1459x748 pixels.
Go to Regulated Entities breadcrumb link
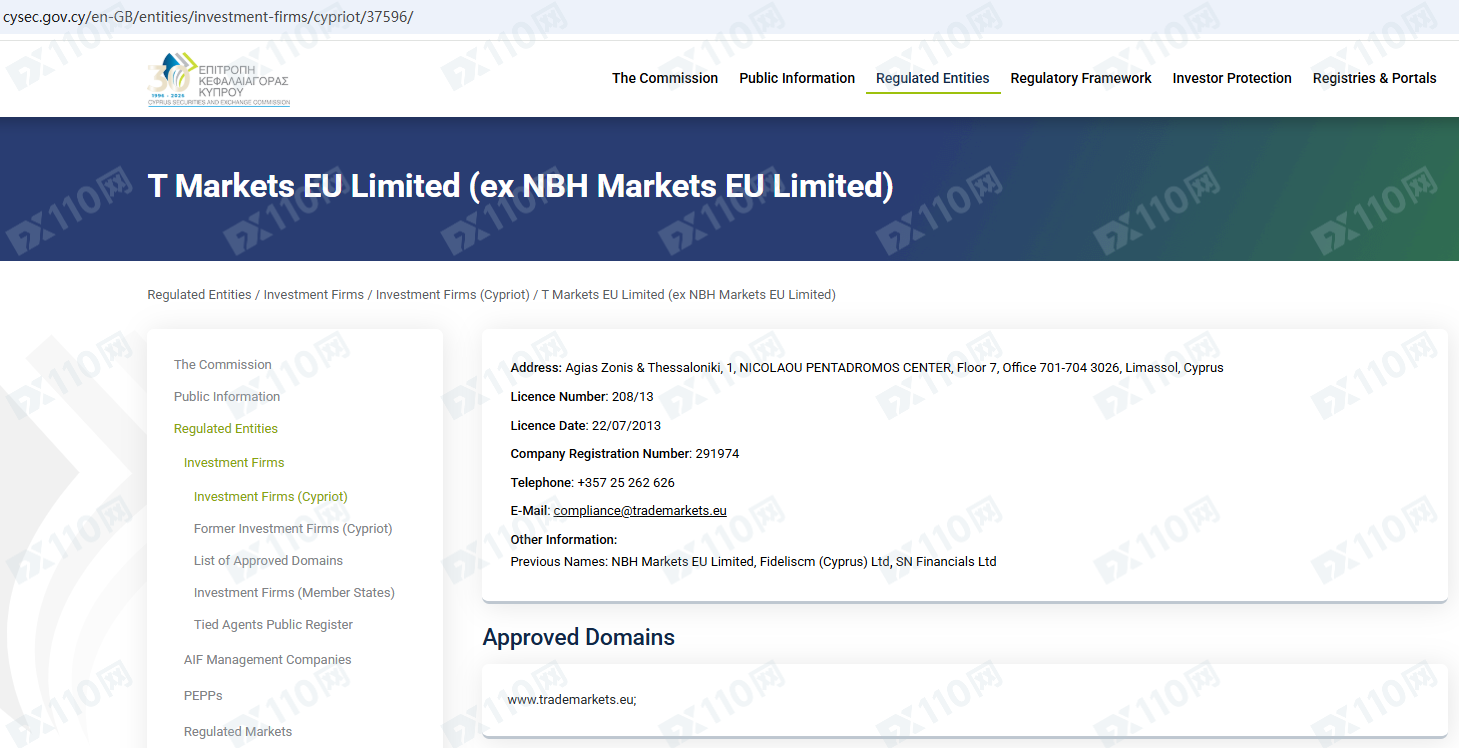[199, 295]
